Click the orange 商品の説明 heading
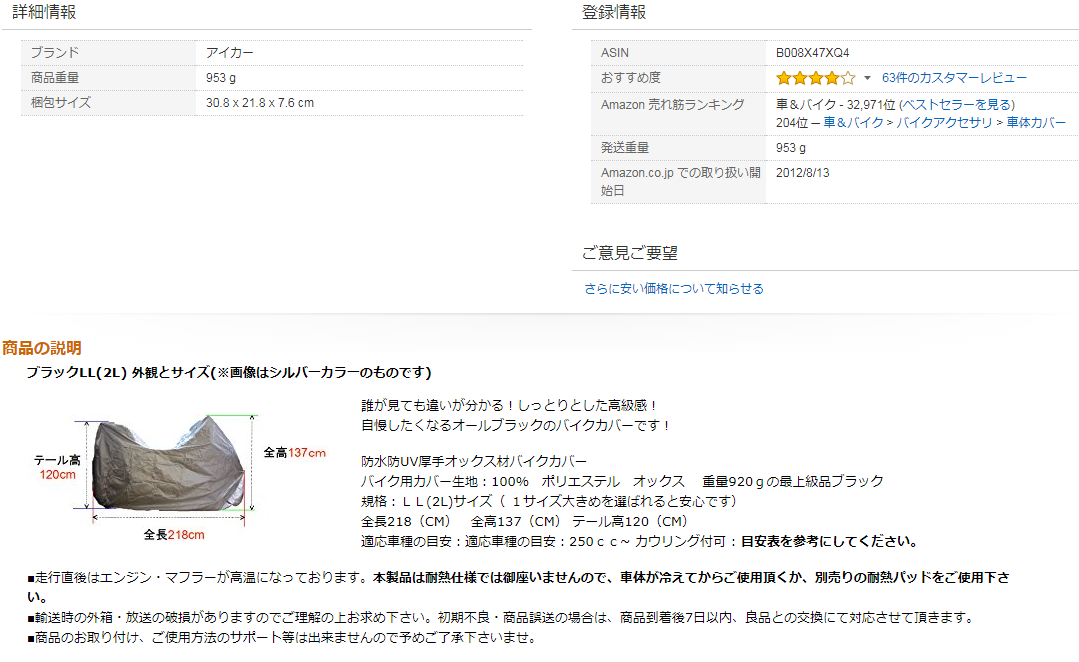1079x662 pixels. [42, 348]
